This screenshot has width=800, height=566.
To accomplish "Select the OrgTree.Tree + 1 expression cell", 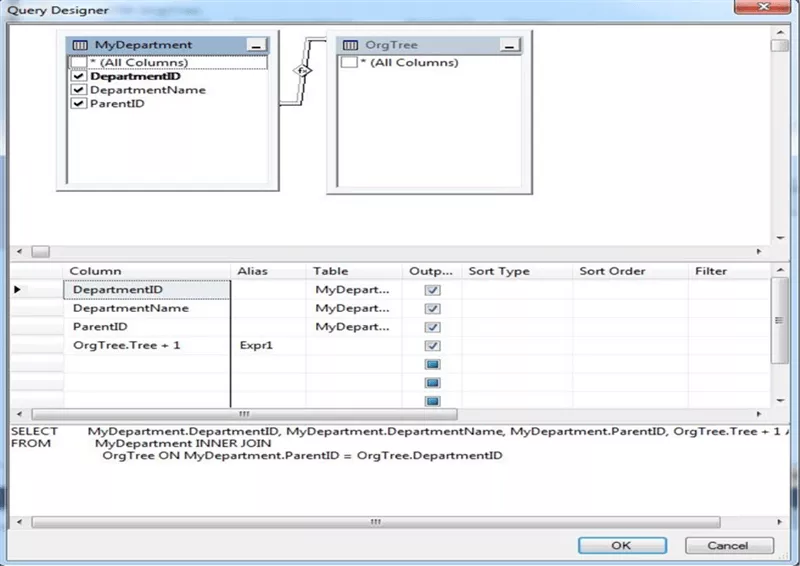I will coord(147,346).
